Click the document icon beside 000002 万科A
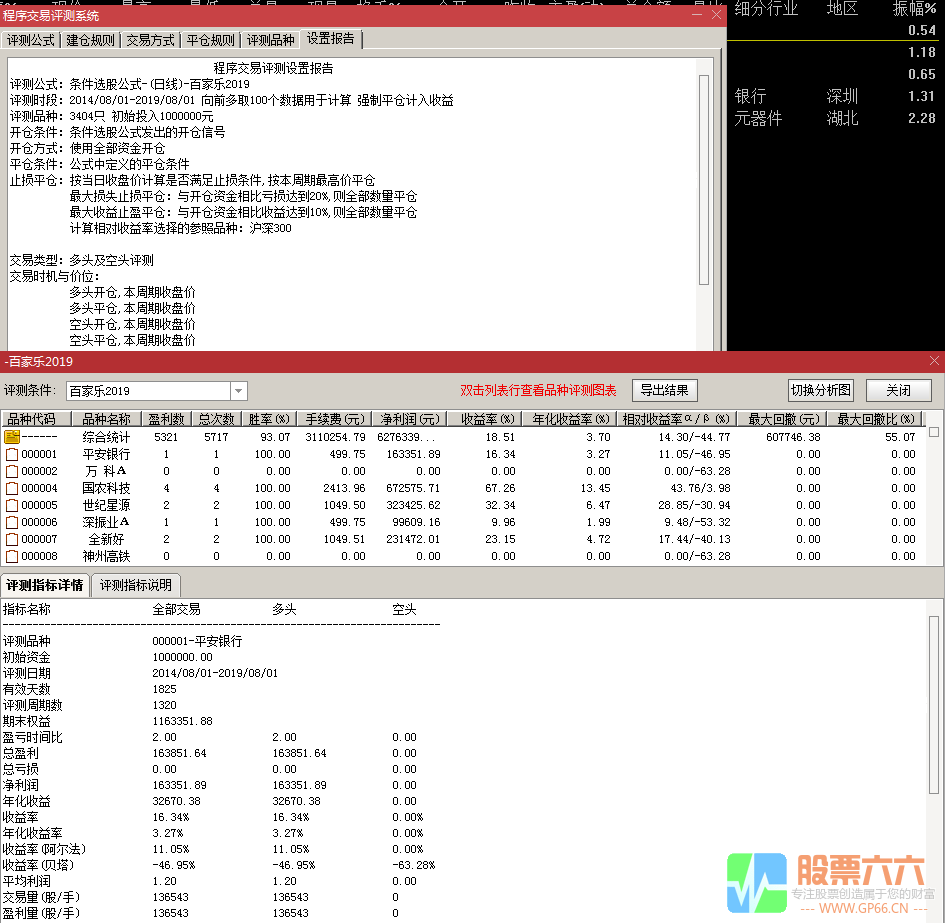 click(13, 469)
